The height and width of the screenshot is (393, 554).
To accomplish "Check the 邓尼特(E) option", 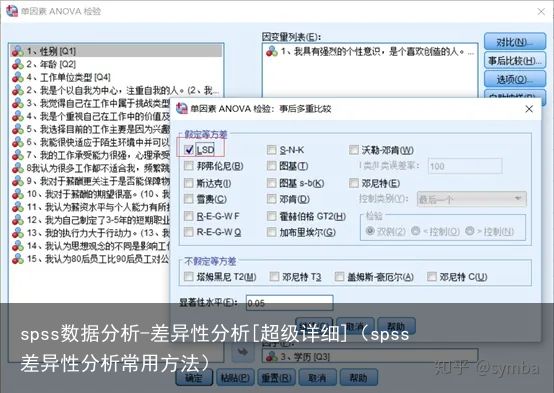I will click(x=354, y=183).
